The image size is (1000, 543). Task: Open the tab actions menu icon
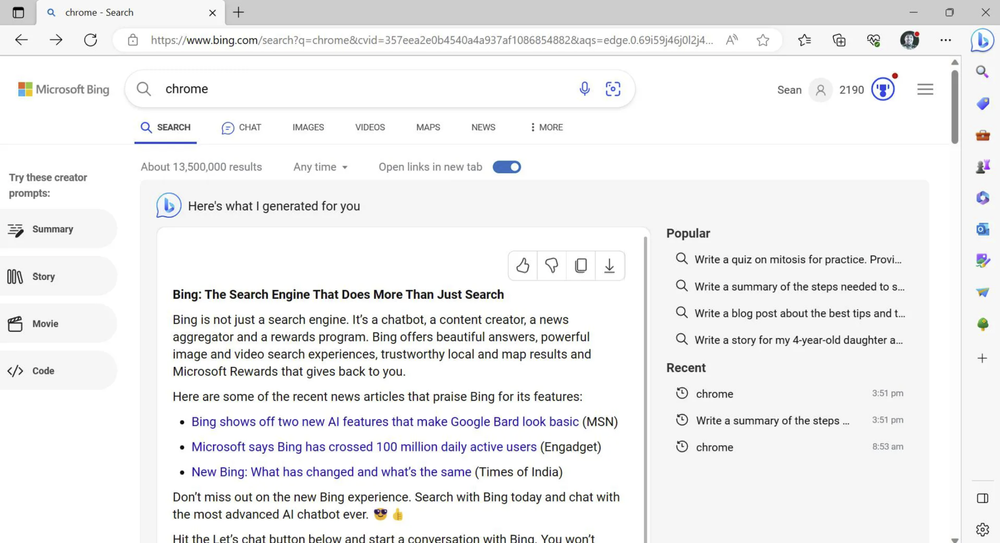(x=18, y=12)
